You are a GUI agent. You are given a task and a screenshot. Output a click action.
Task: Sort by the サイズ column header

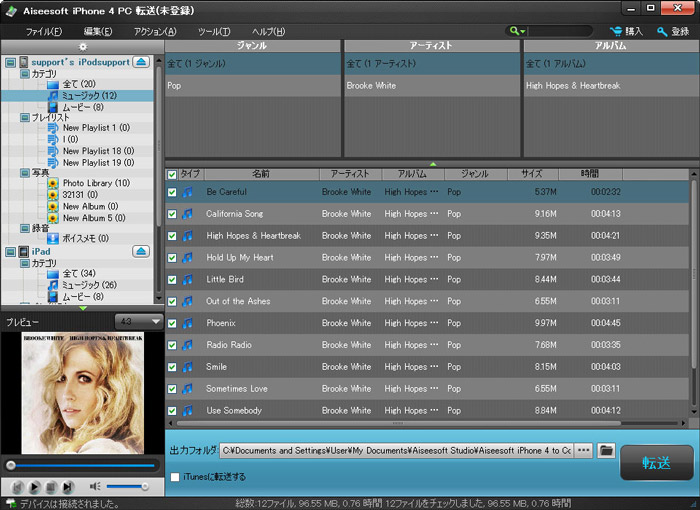[533, 174]
